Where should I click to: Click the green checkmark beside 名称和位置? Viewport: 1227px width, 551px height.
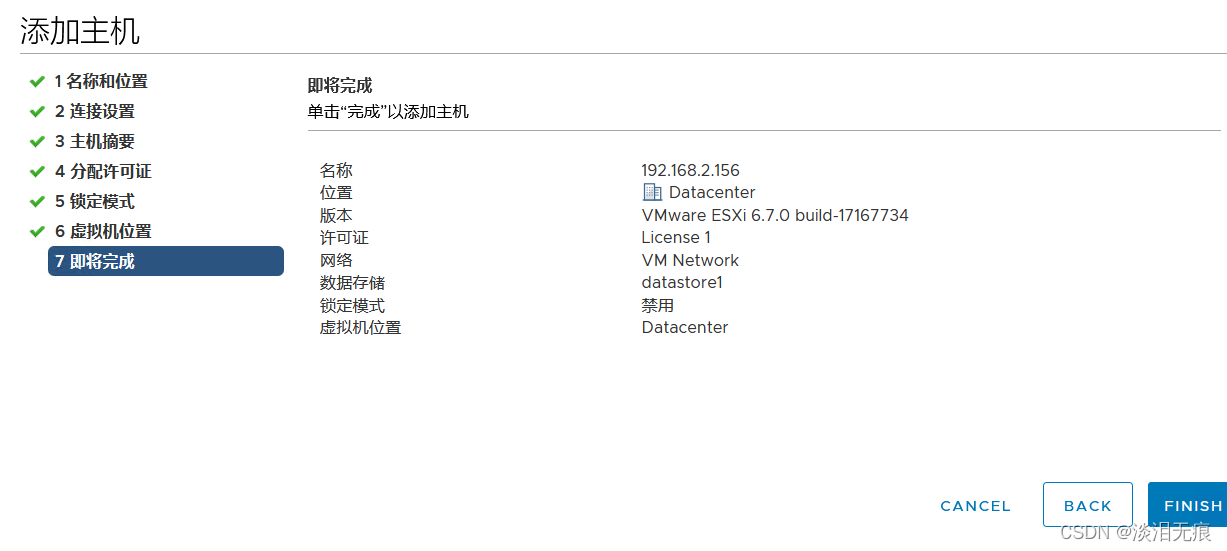37,81
